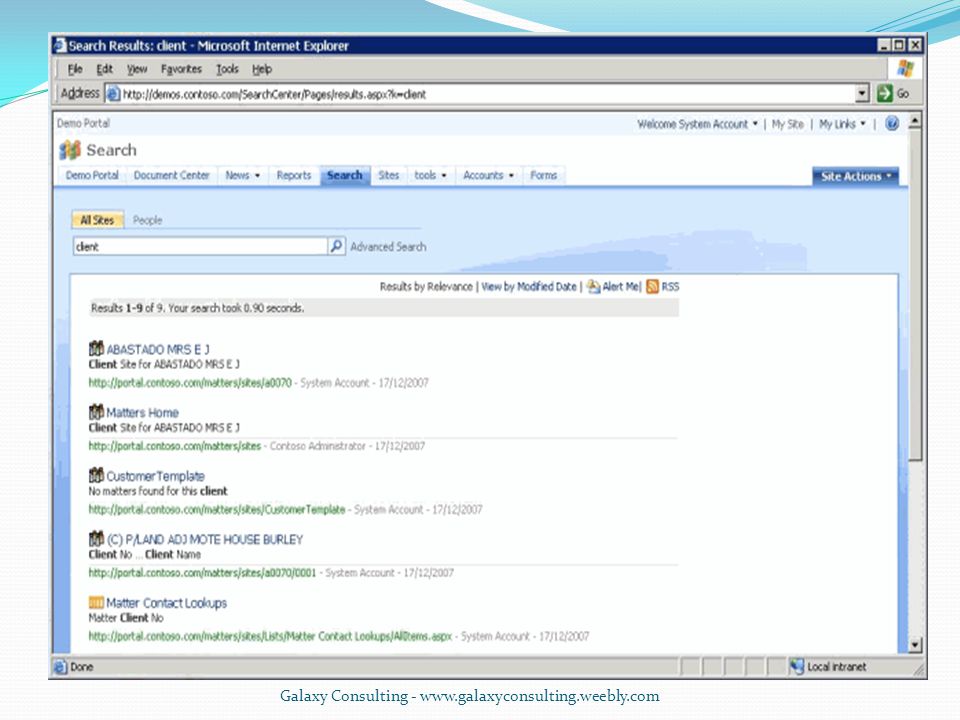Click the green Go arrow button

point(884,94)
